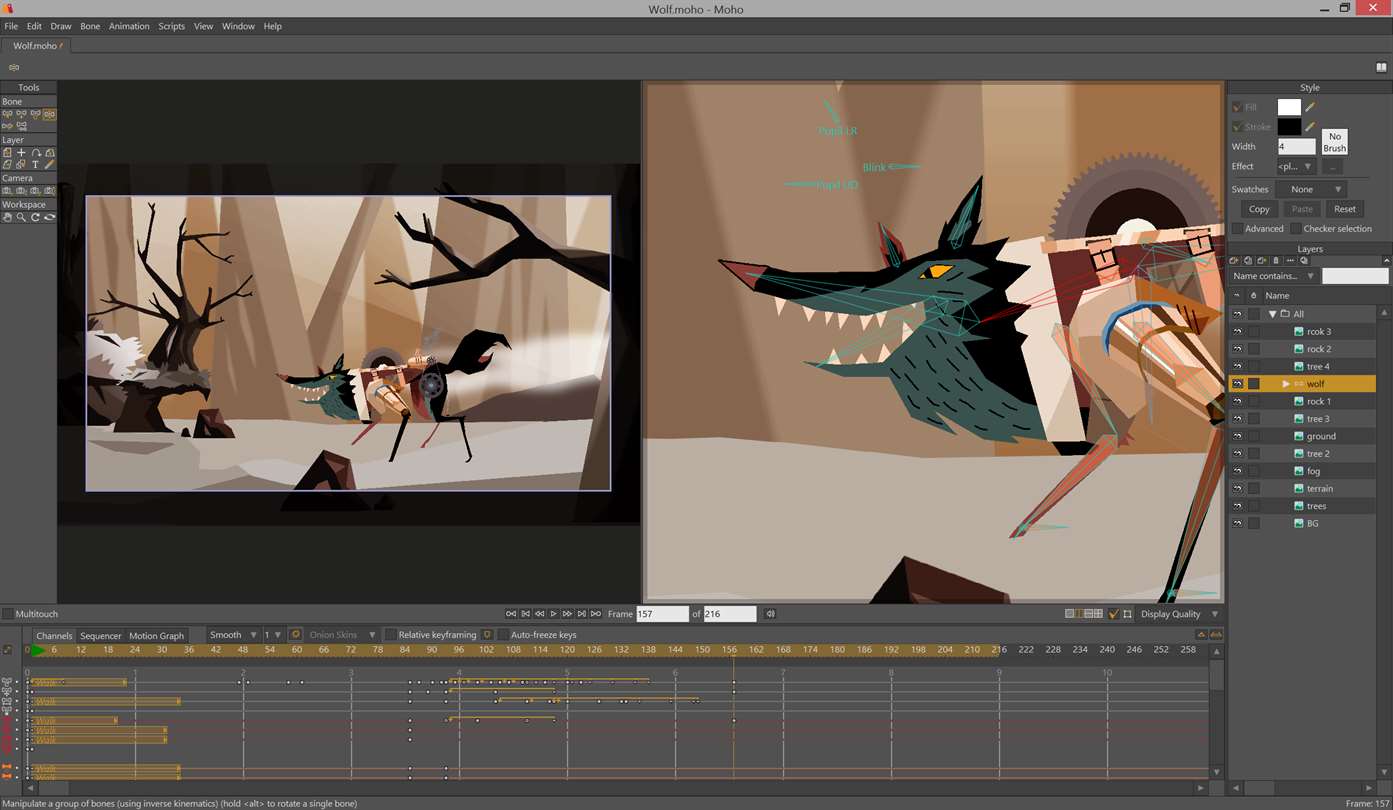
Task: Enable the Advanced style checkbox
Action: click(1238, 229)
